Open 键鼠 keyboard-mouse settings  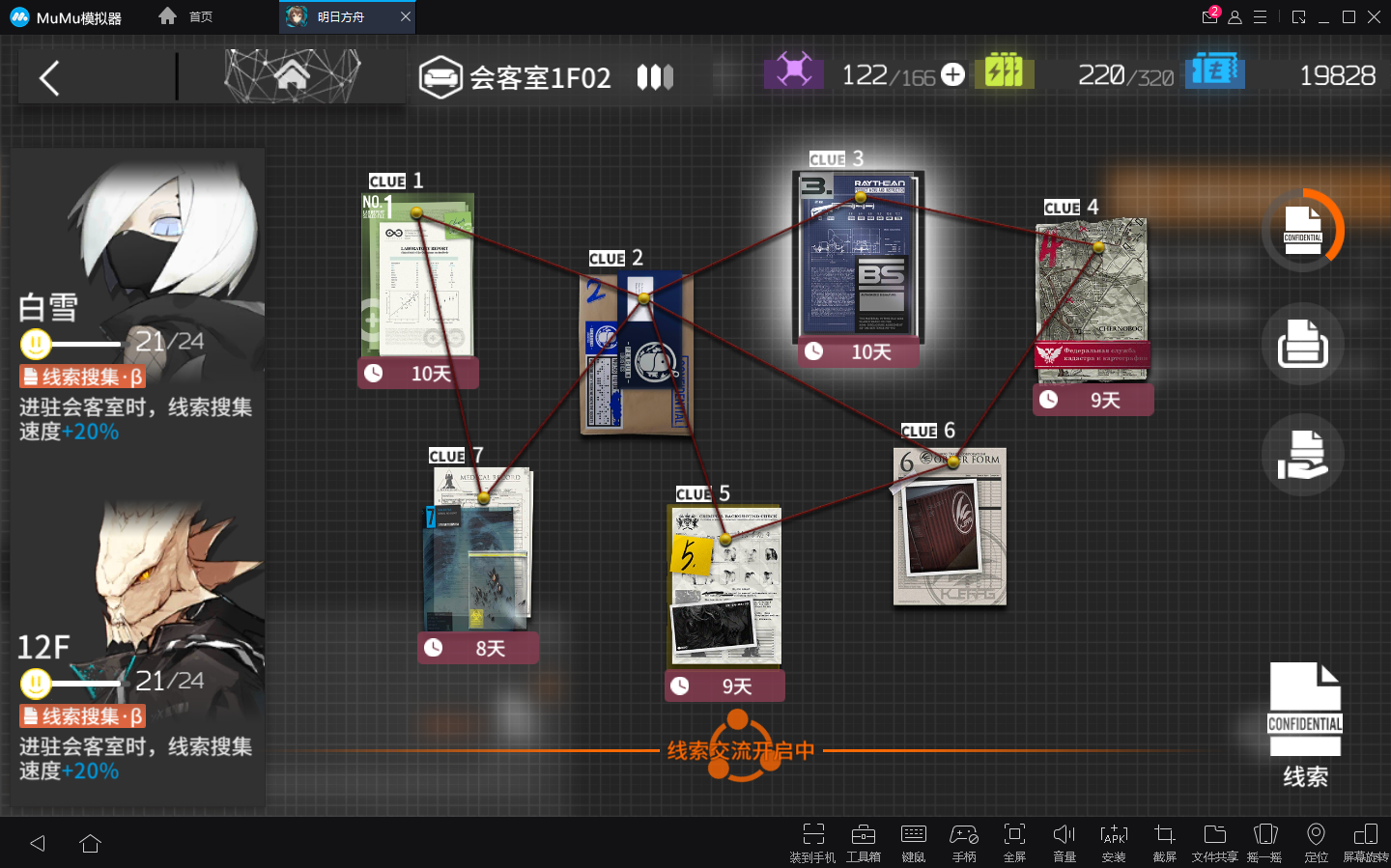(914, 843)
